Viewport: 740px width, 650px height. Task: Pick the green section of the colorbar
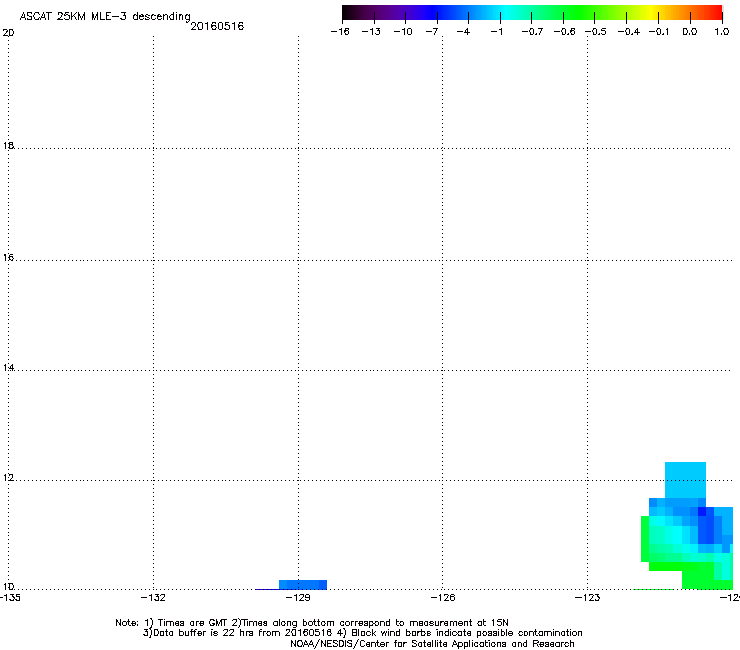[578, 12]
